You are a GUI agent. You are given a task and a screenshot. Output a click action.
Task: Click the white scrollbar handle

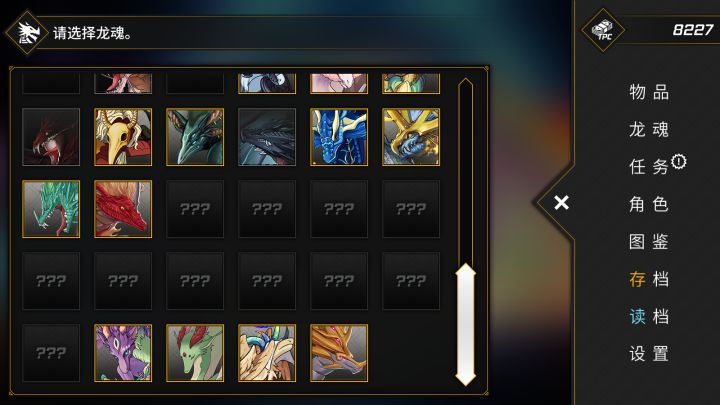click(x=466, y=324)
